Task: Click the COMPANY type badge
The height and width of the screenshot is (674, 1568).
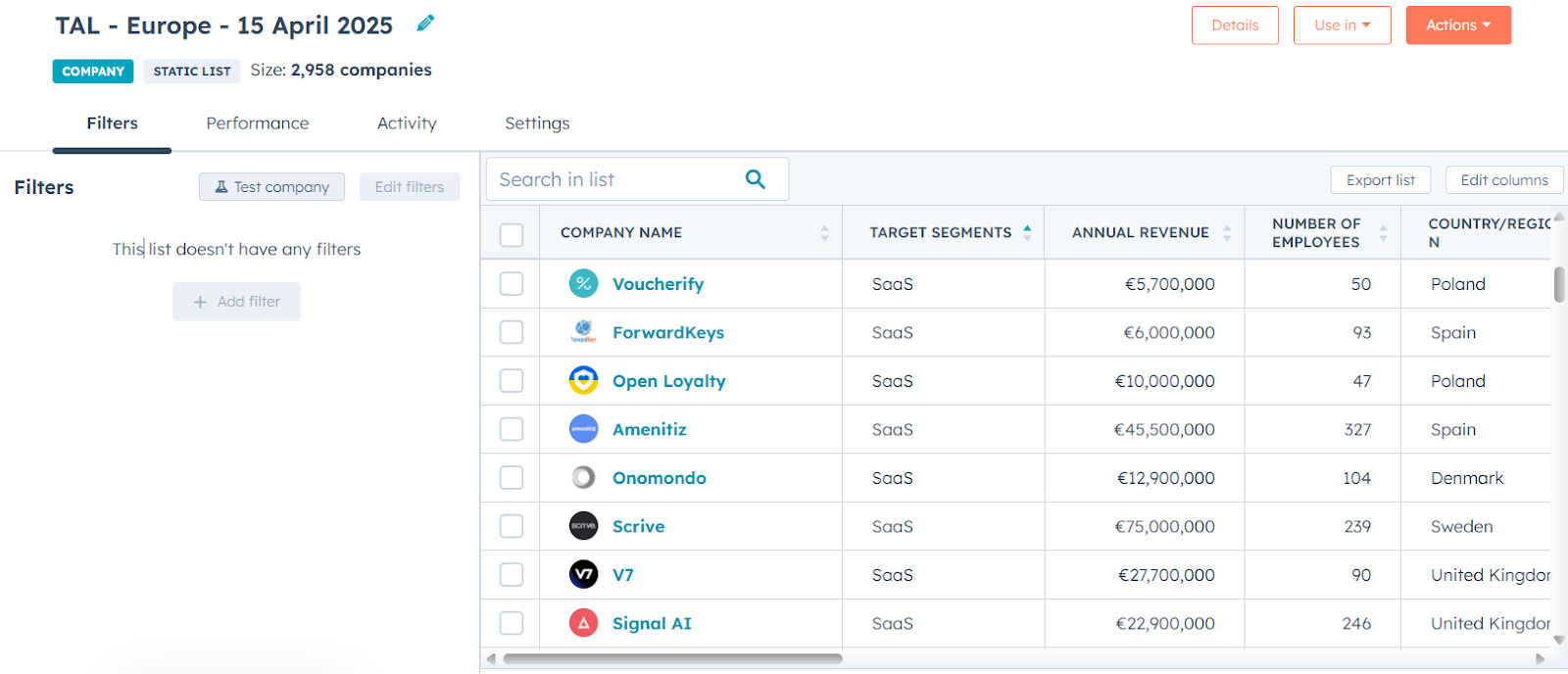Action: [x=93, y=72]
